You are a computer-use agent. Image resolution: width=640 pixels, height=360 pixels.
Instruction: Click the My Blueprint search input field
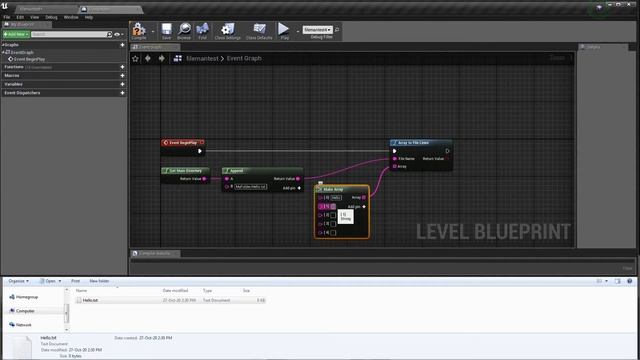[69, 34]
